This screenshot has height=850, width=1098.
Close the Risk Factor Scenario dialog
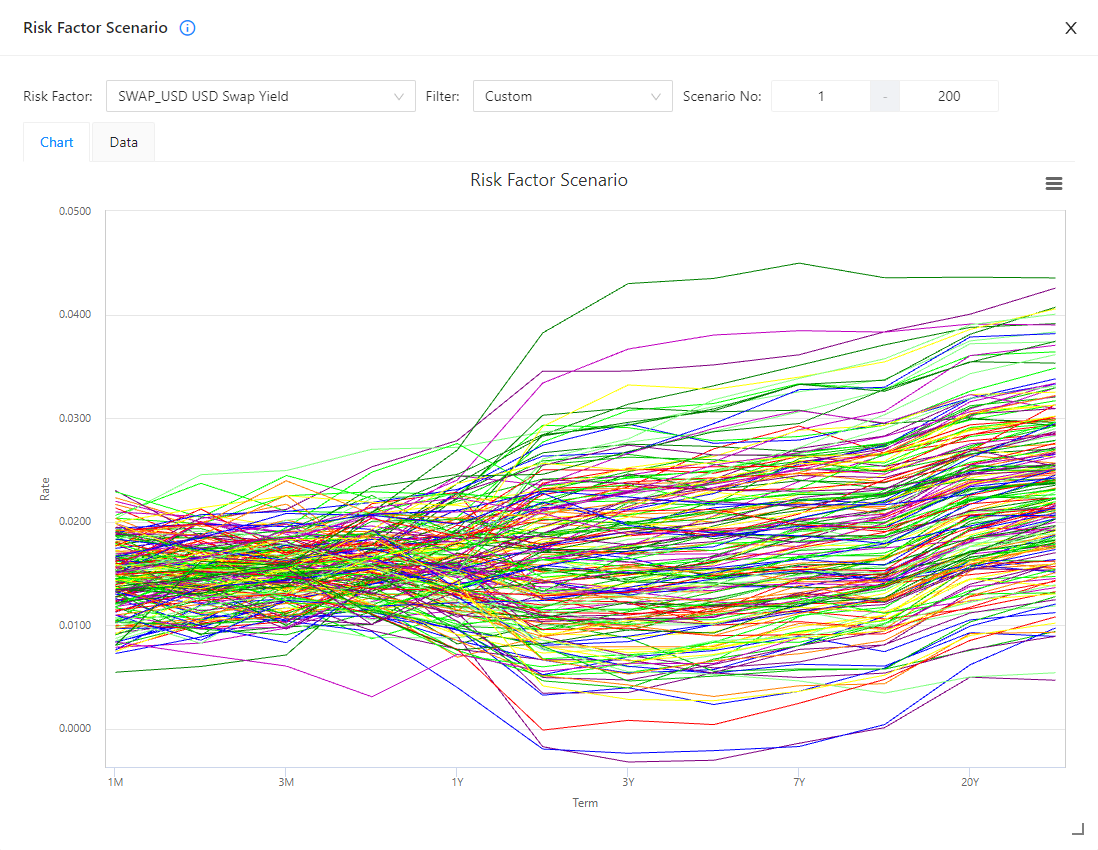[1070, 28]
